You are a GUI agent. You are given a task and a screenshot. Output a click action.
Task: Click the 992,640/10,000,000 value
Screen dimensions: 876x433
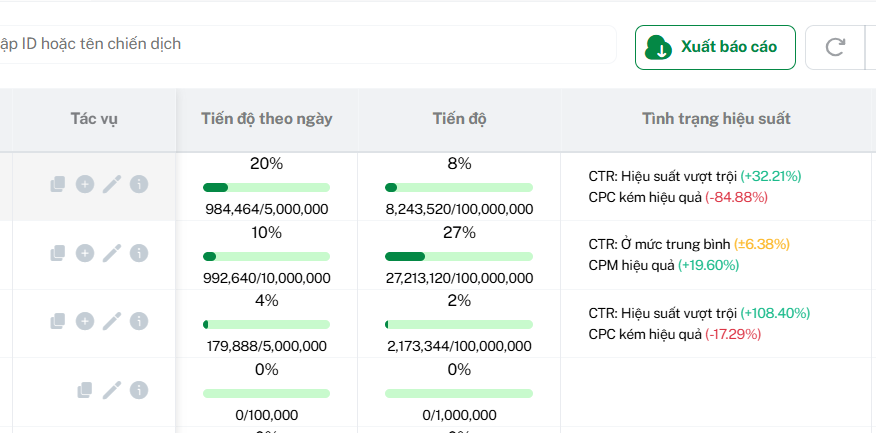tap(266, 278)
